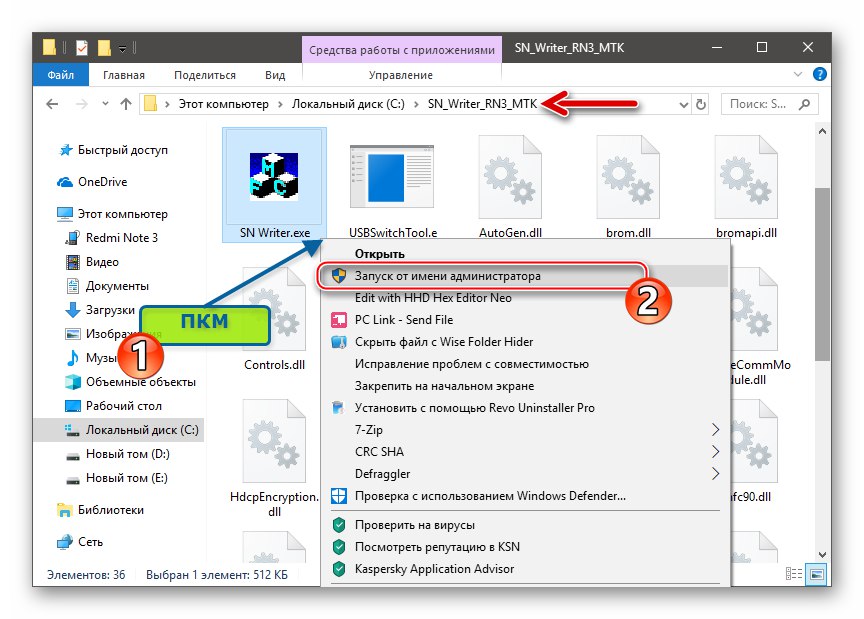Screen dimensions: 864x619
Task: Choose Открыть in the context menu
Action: pos(525,254)
